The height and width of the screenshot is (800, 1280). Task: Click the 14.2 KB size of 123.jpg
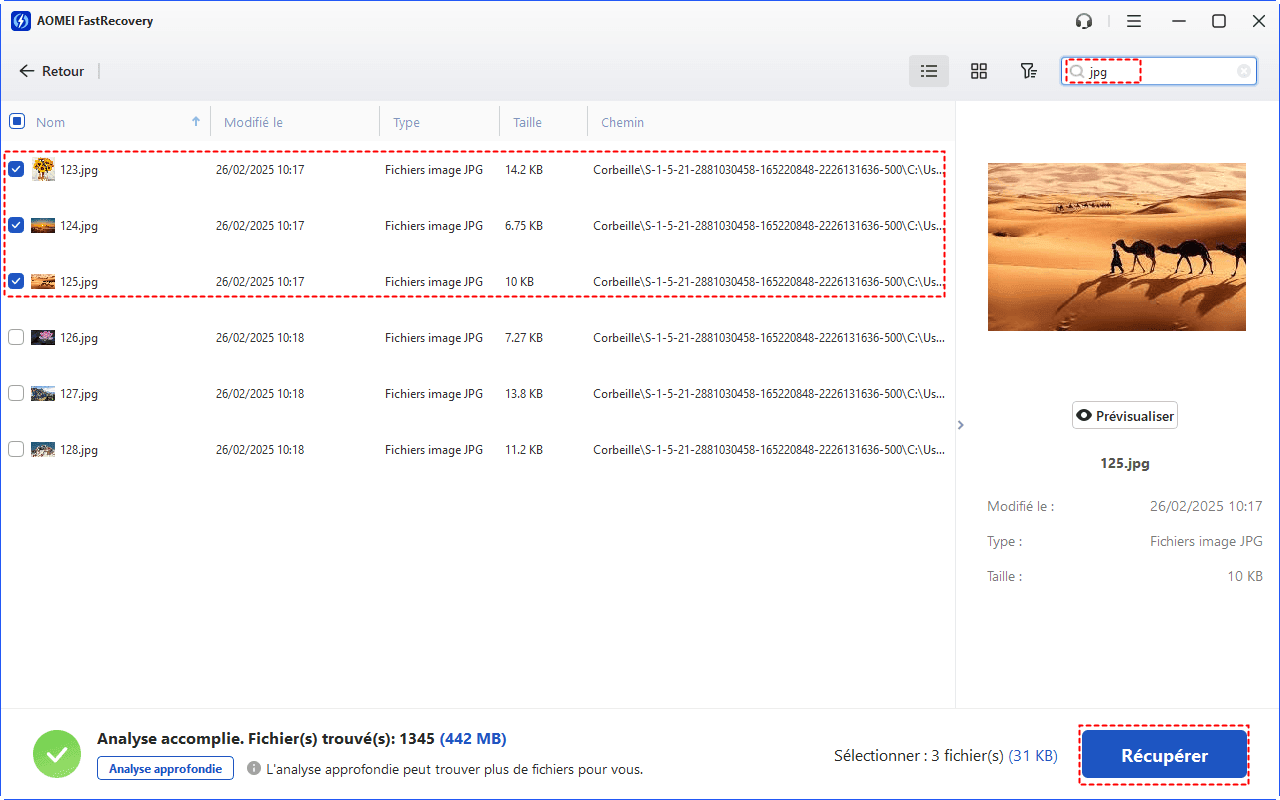coord(524,170)
